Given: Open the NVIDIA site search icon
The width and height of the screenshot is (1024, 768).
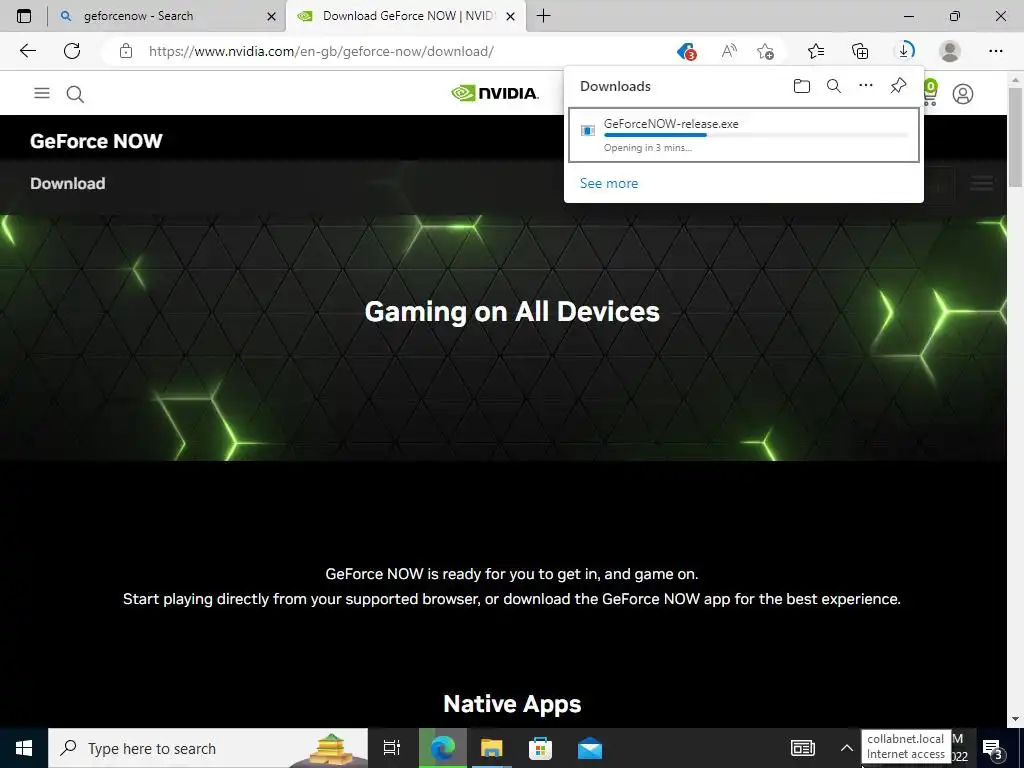Looking at the screenshot, I should coord(75,94).
